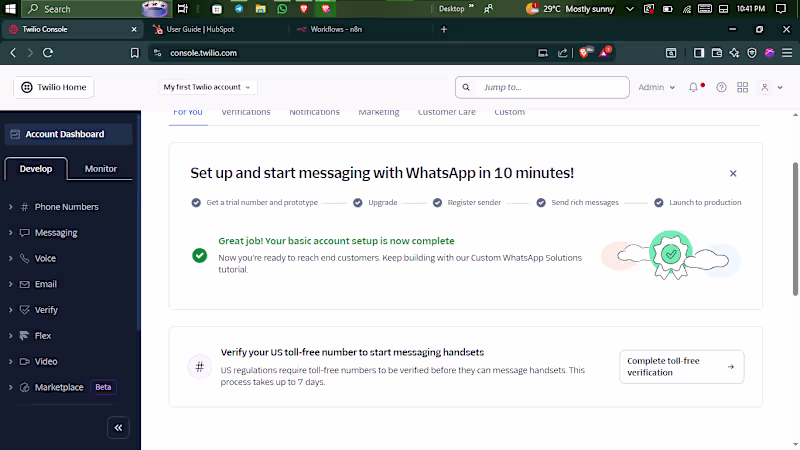Select the Notifications tab

tap(314, 112)
